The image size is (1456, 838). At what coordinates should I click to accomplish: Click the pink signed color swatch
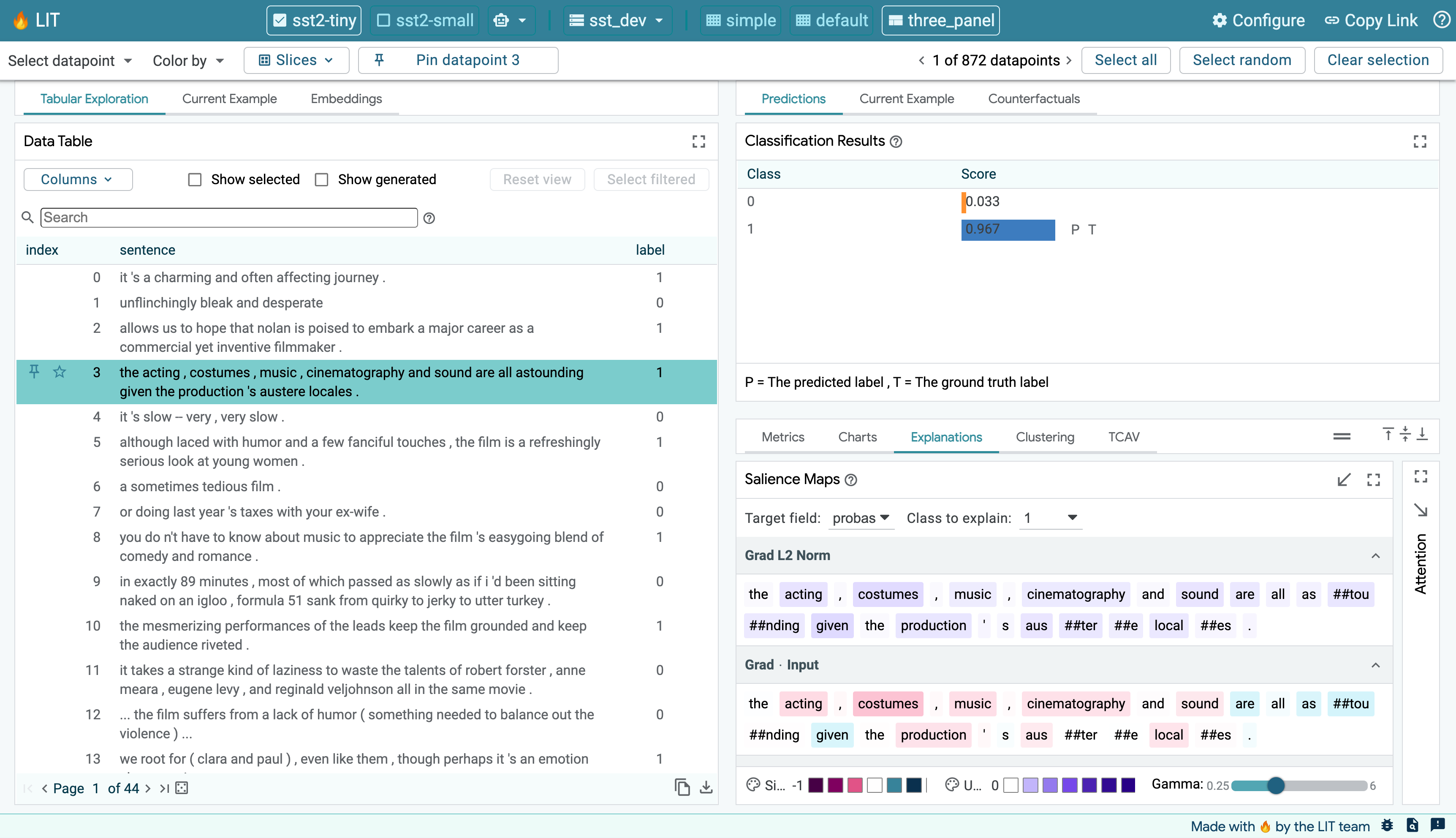tap(855, 785)
